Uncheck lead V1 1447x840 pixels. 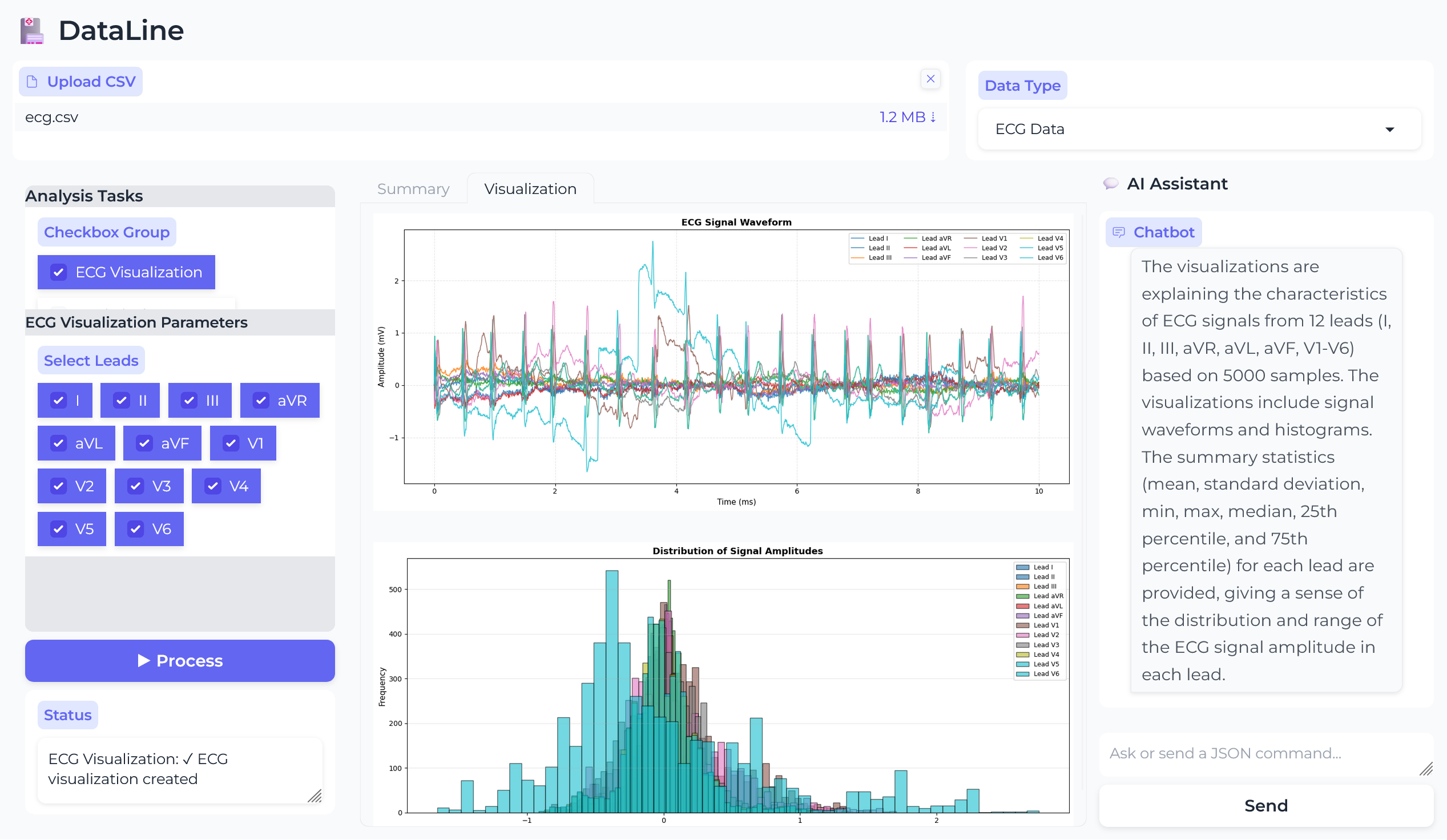[231, 443]
